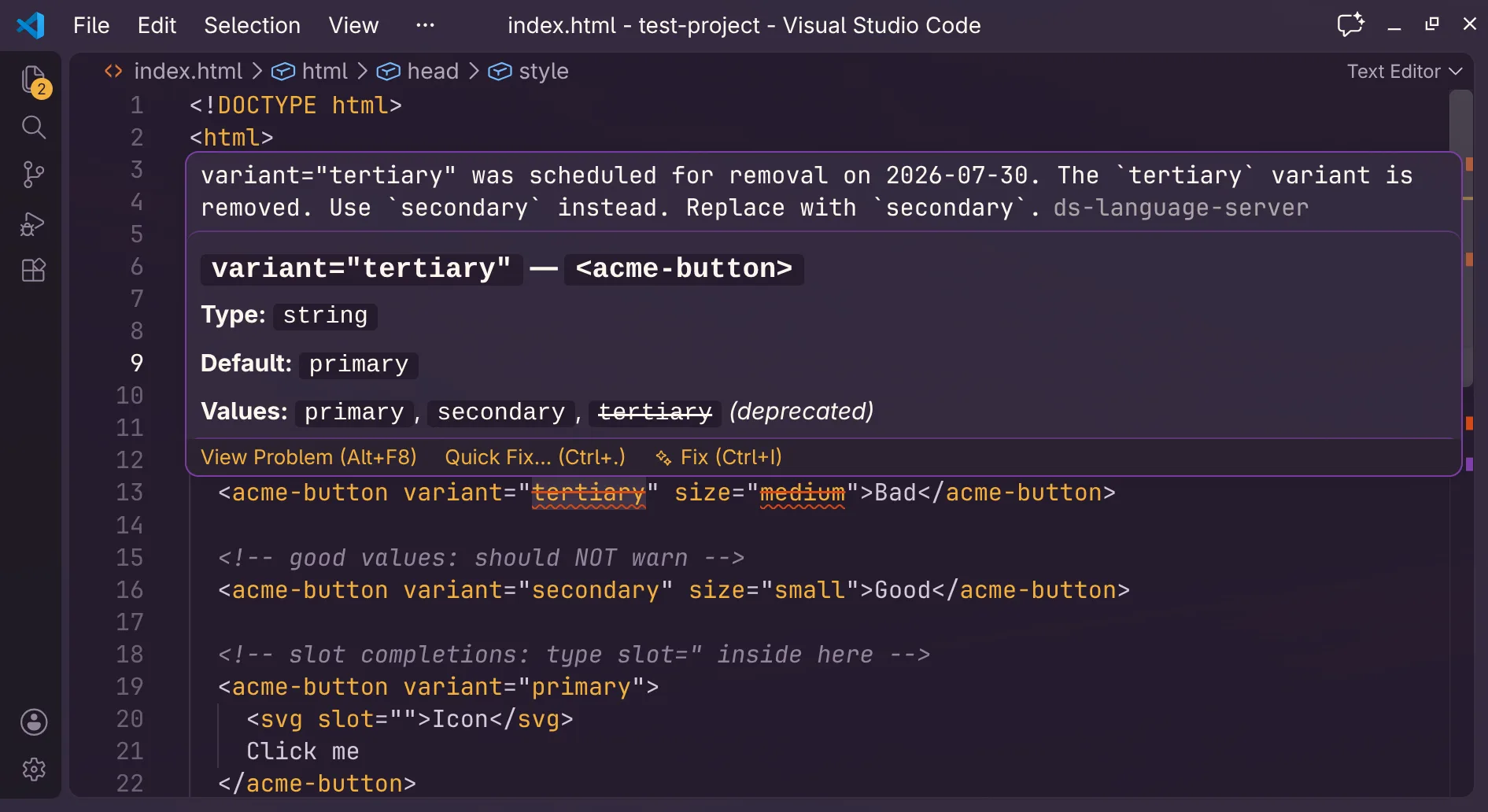This screenshot has height=812, width=1488.
Task: Click the editor vertical scrollbar thumb
Action: pyautogui.click(x=1461, y=238)
